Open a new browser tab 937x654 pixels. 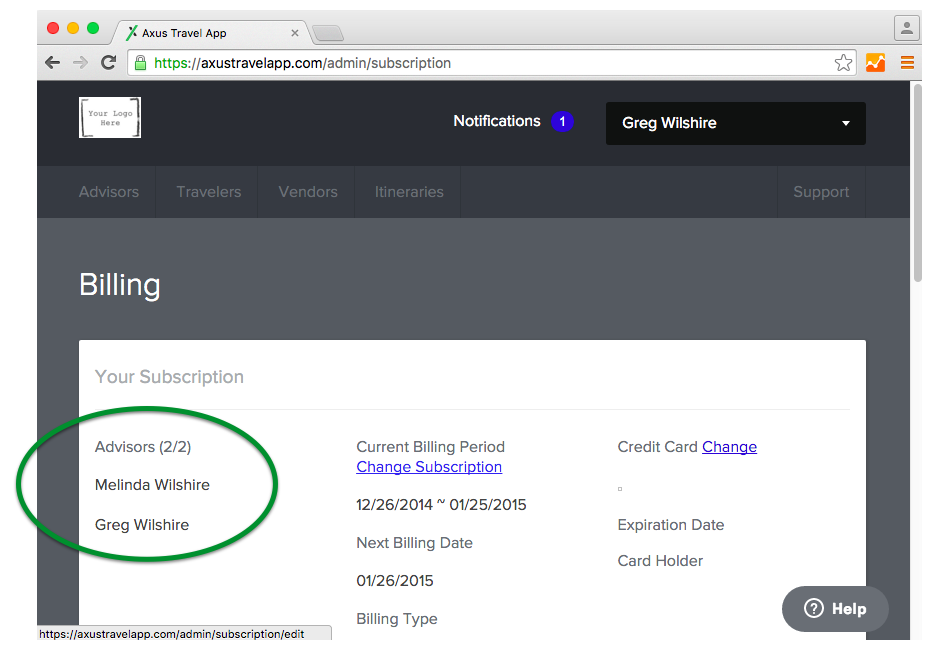coord(327,33)
